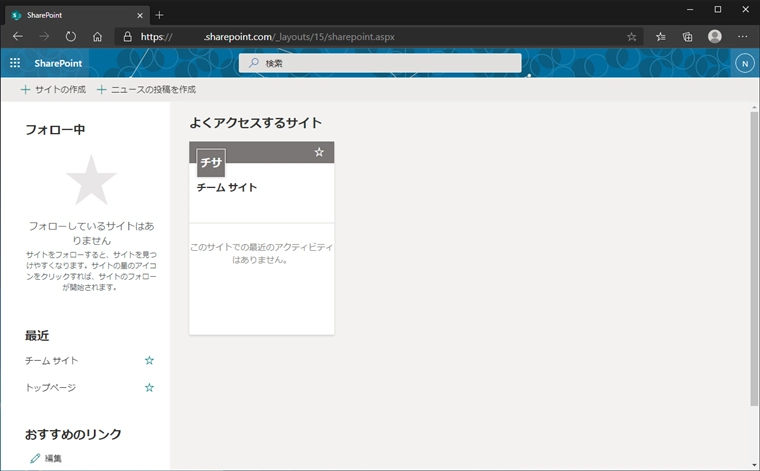Click the card's no recent activity text

click(x=261, y=253)
